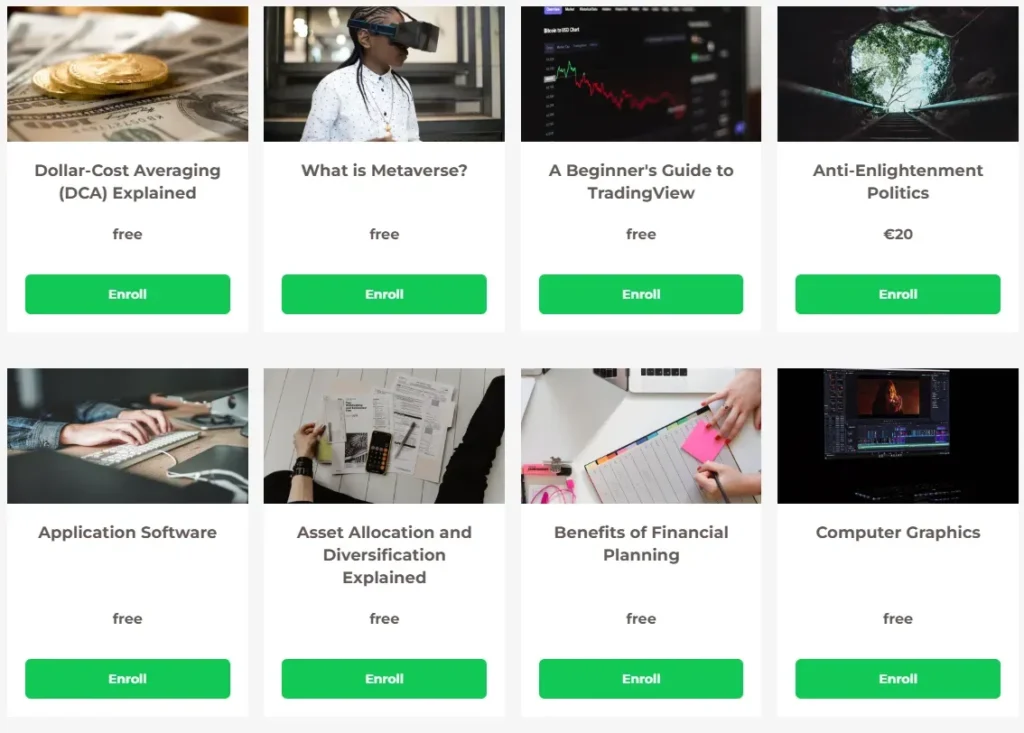Enroll in Asset Allocation and Diversification Explained
The height and width of the screenshot is (733, 1024).
384,679
